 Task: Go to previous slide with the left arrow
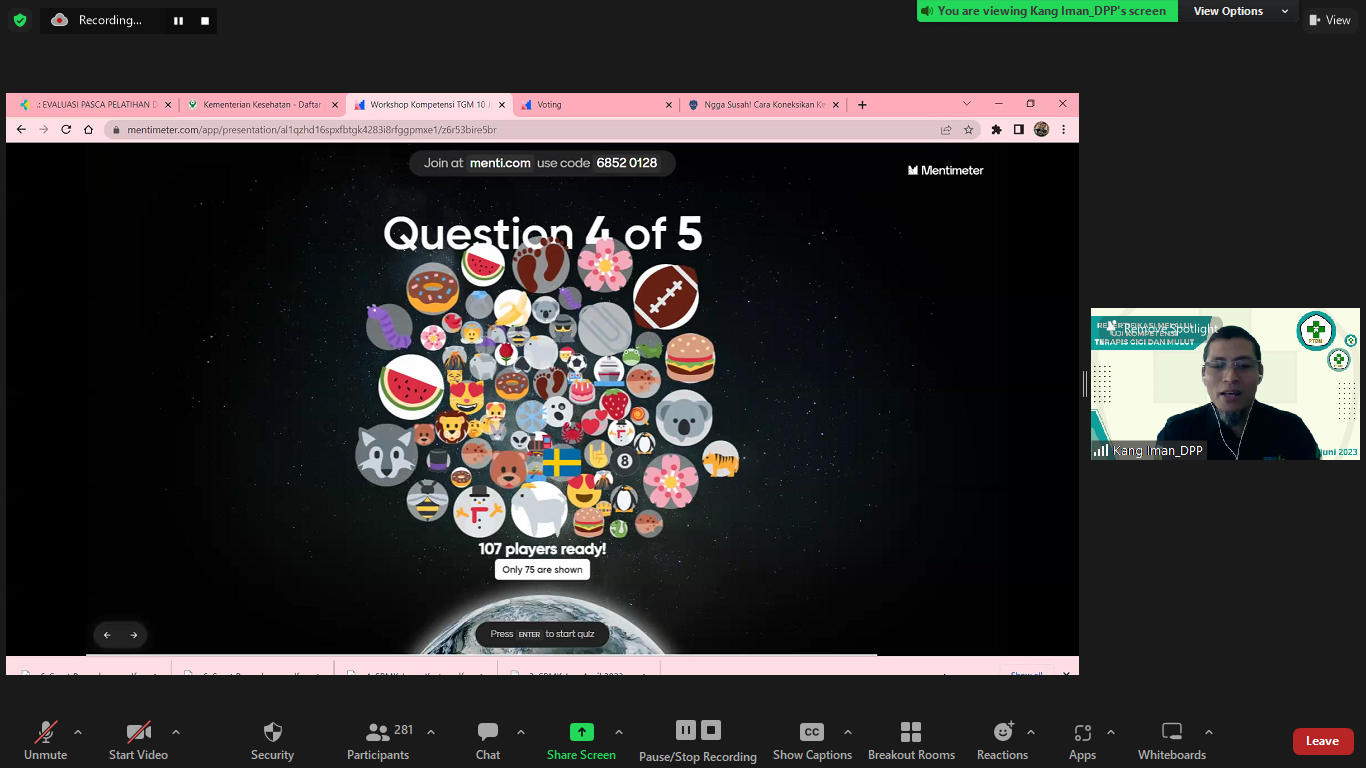pyautogui.click(x=107, y=635)
